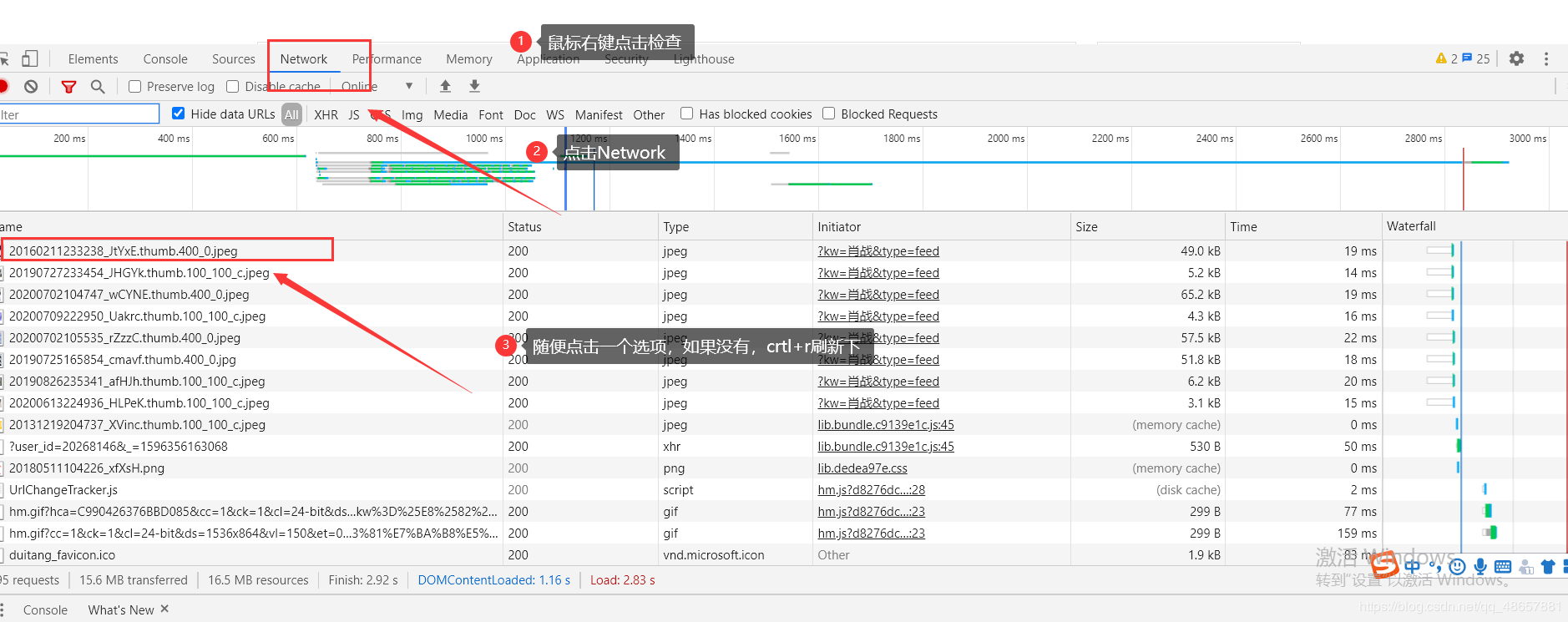The height and width of the screenshot is (622, 1568).
Task: Open the Sources tab
Action: coord(234,59)
